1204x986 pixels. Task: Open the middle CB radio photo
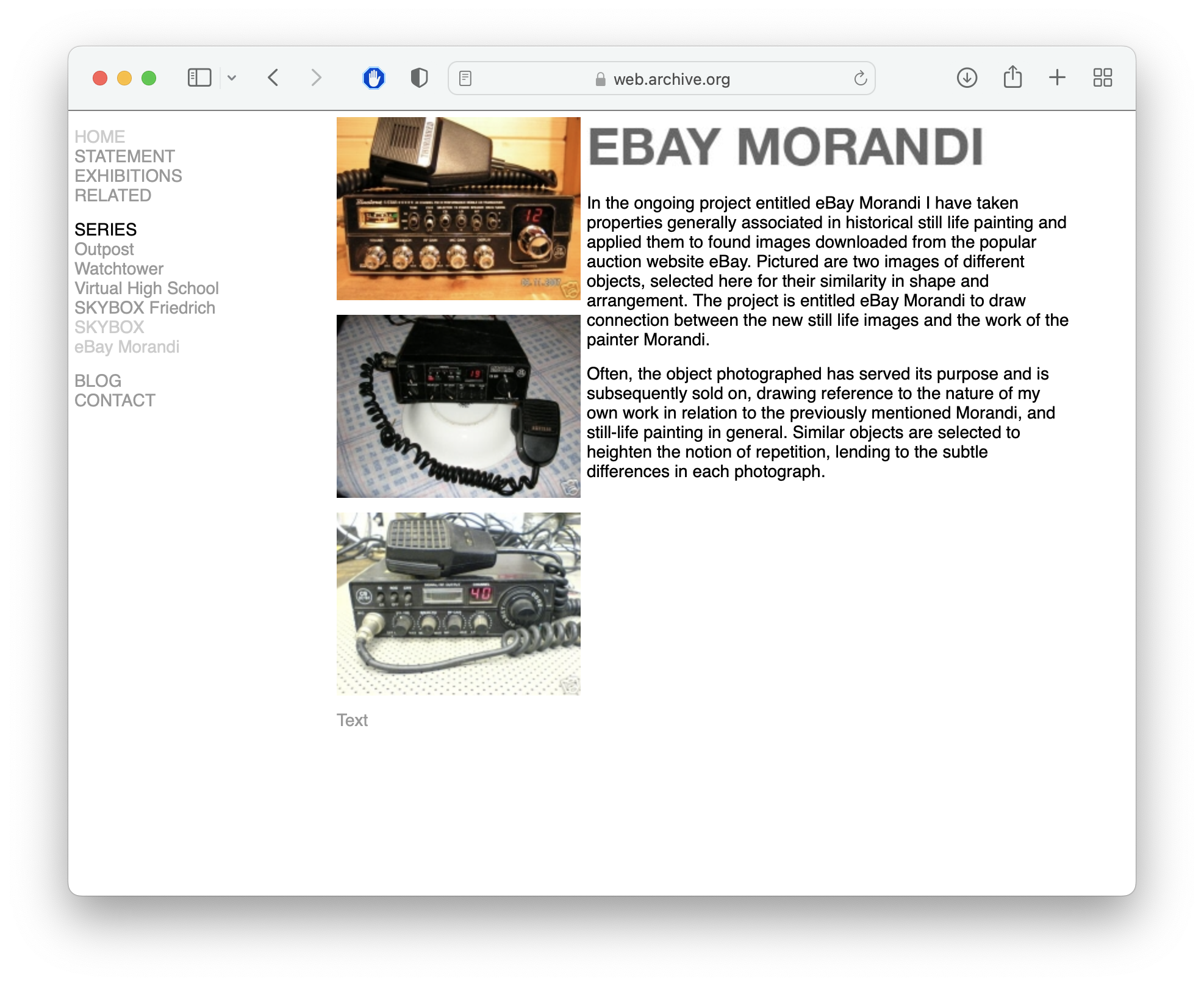(x=458, y=406)
